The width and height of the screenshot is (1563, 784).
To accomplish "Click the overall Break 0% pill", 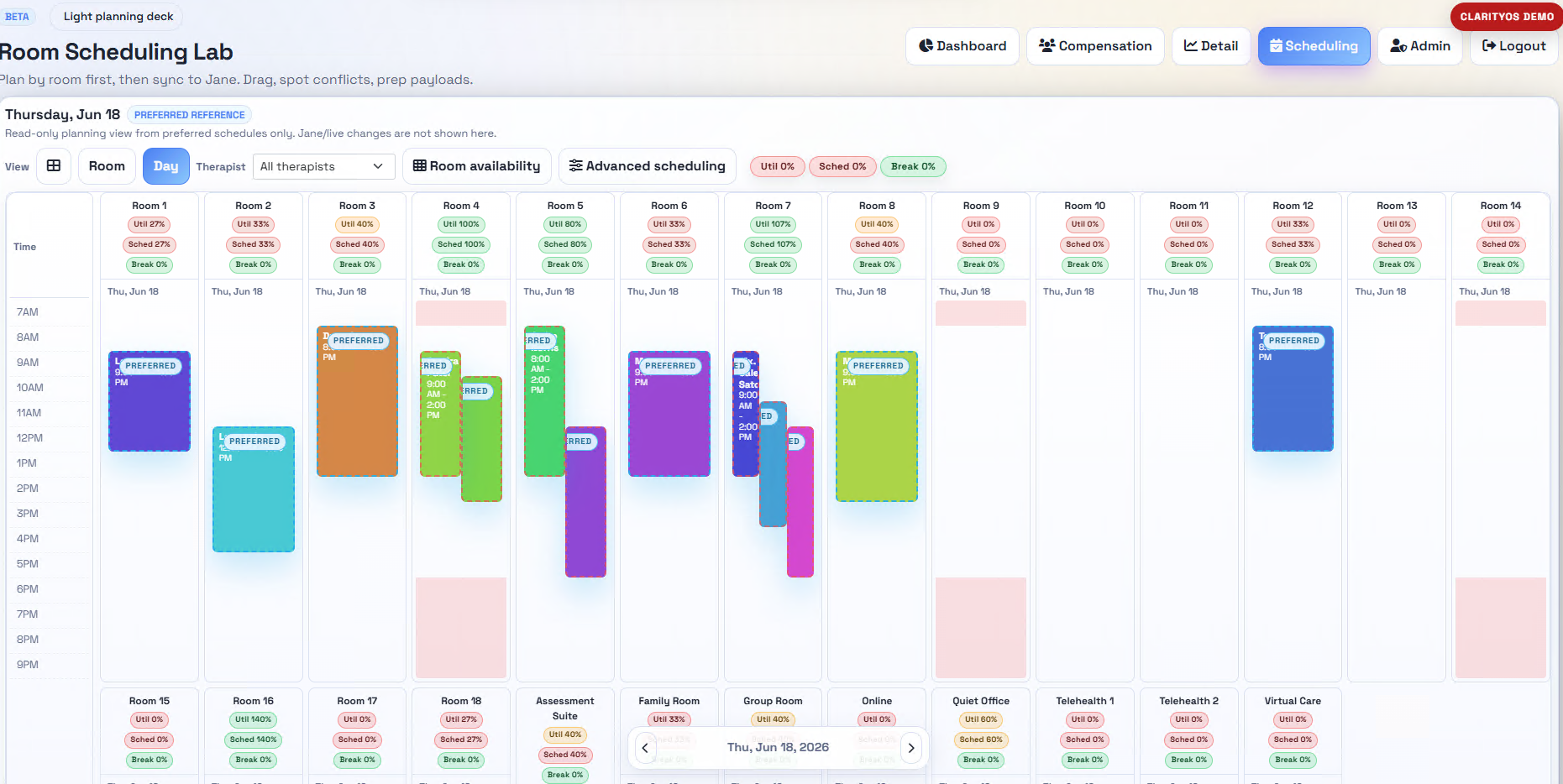I will click(x=913, y=166).
